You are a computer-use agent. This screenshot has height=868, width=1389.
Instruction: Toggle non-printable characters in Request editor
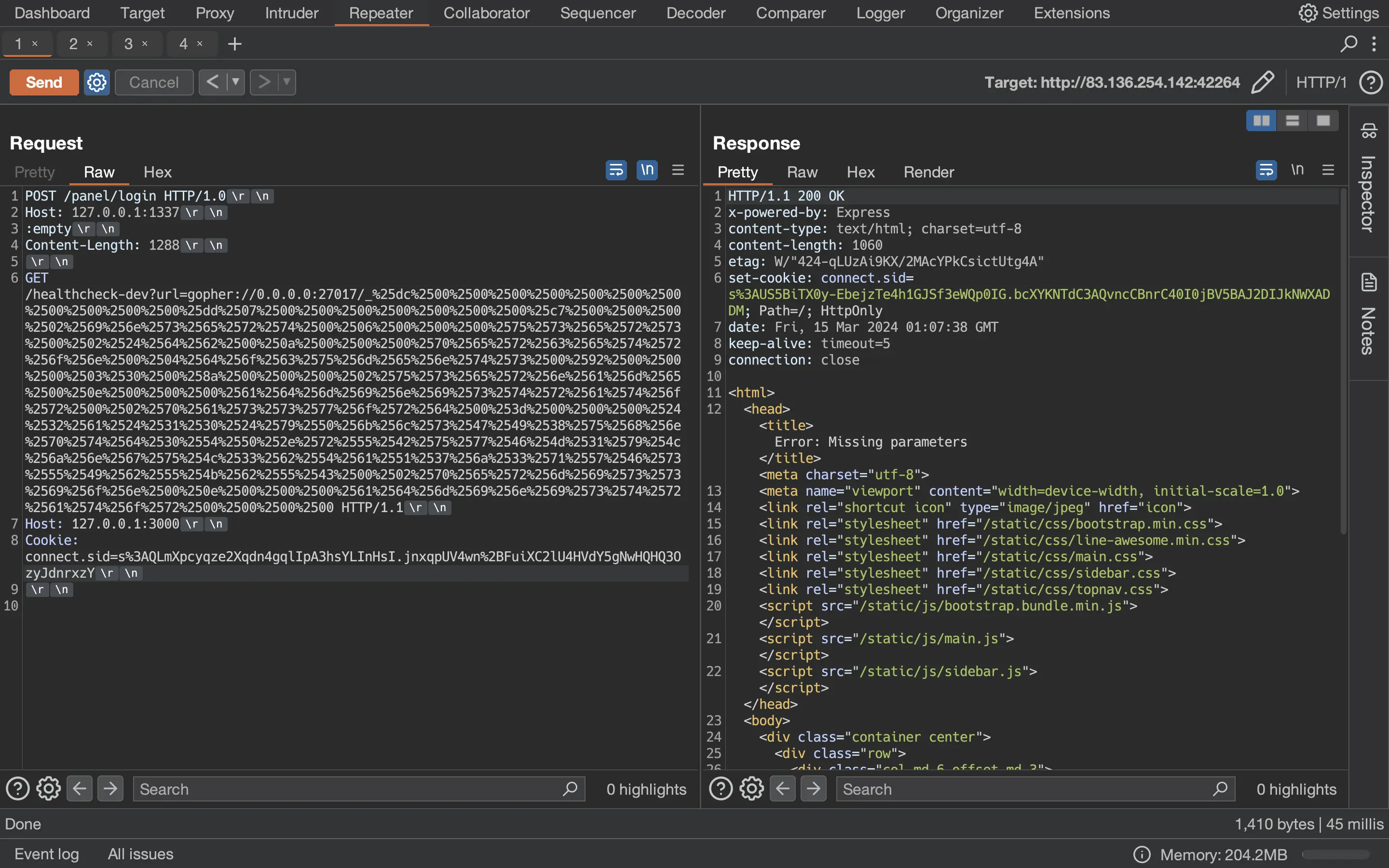click(647, 170)
